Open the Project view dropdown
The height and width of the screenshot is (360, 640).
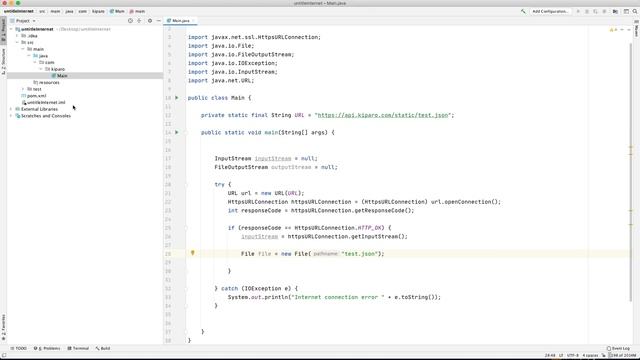[x=23, y=20]
